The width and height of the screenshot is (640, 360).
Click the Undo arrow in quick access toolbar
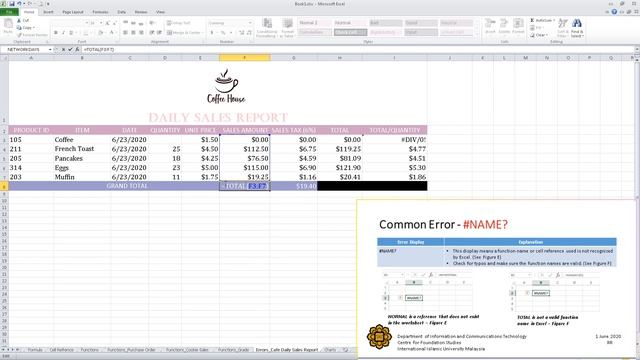[x=19, y=4]
